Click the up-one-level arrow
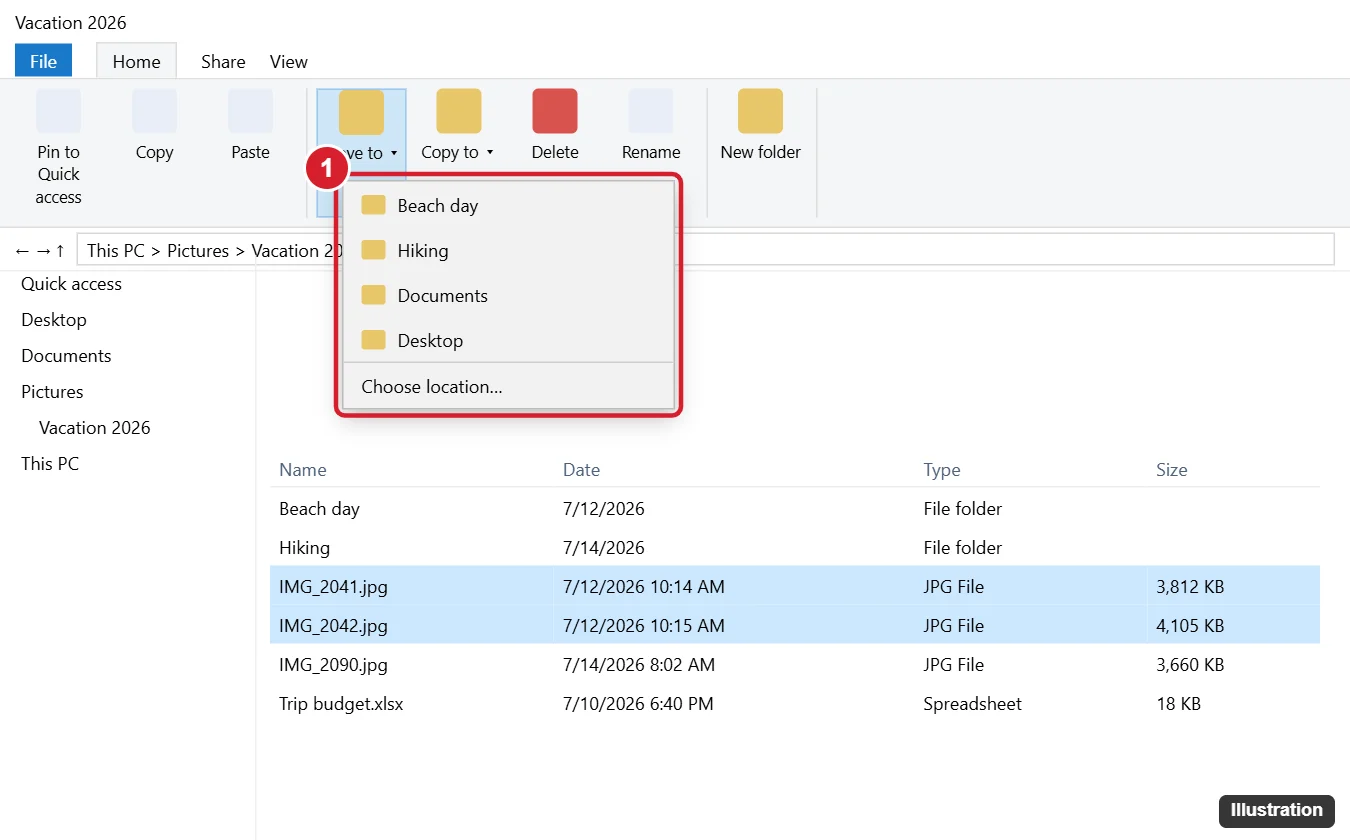 (61, 251)
